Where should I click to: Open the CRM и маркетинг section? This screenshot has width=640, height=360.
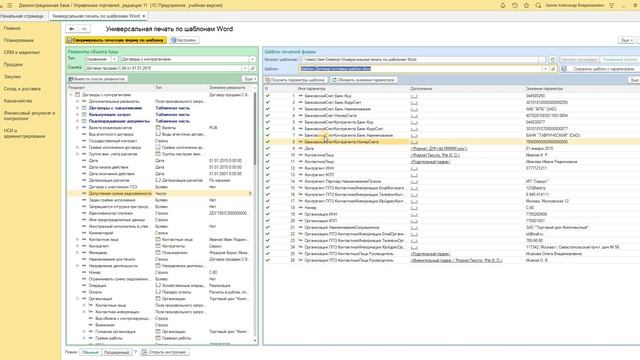coord(22,52)
